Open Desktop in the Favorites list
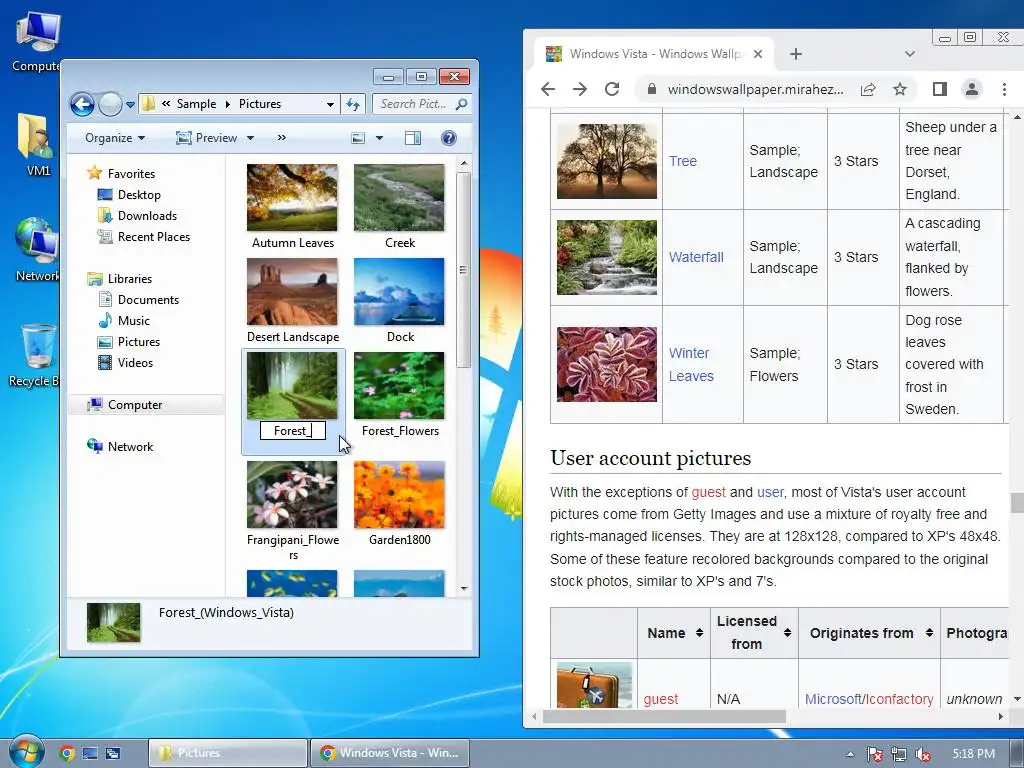 pos(129,195)
